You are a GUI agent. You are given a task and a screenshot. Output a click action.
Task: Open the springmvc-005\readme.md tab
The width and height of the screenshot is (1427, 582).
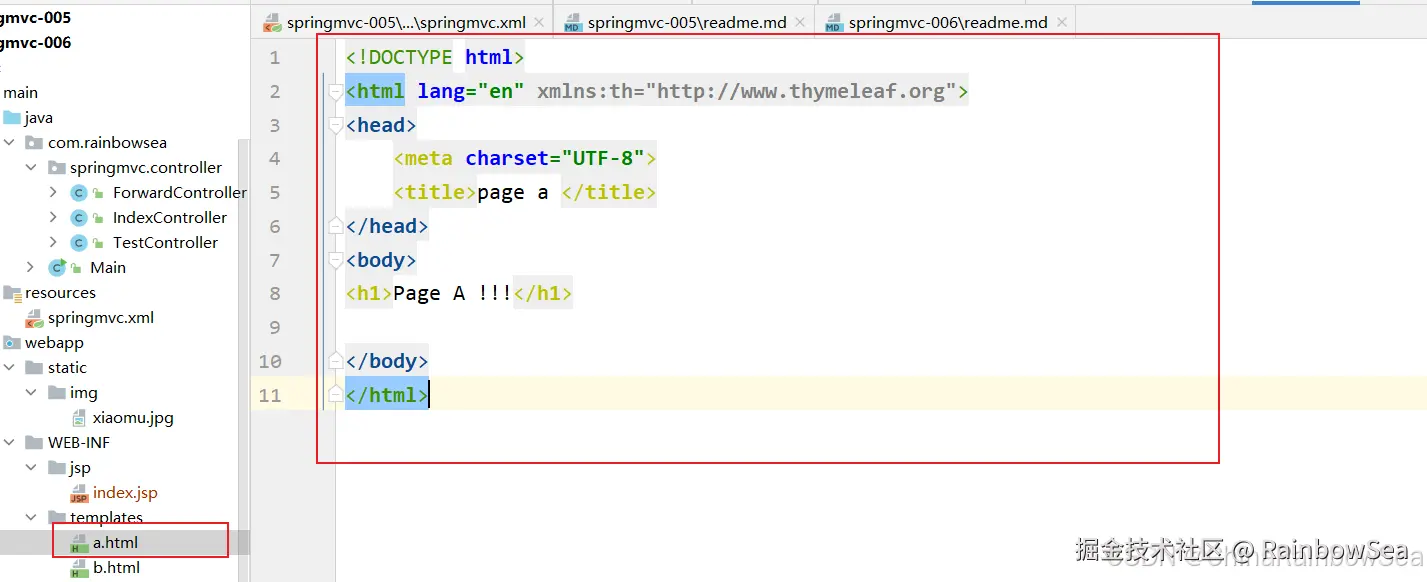coord(687,22)
